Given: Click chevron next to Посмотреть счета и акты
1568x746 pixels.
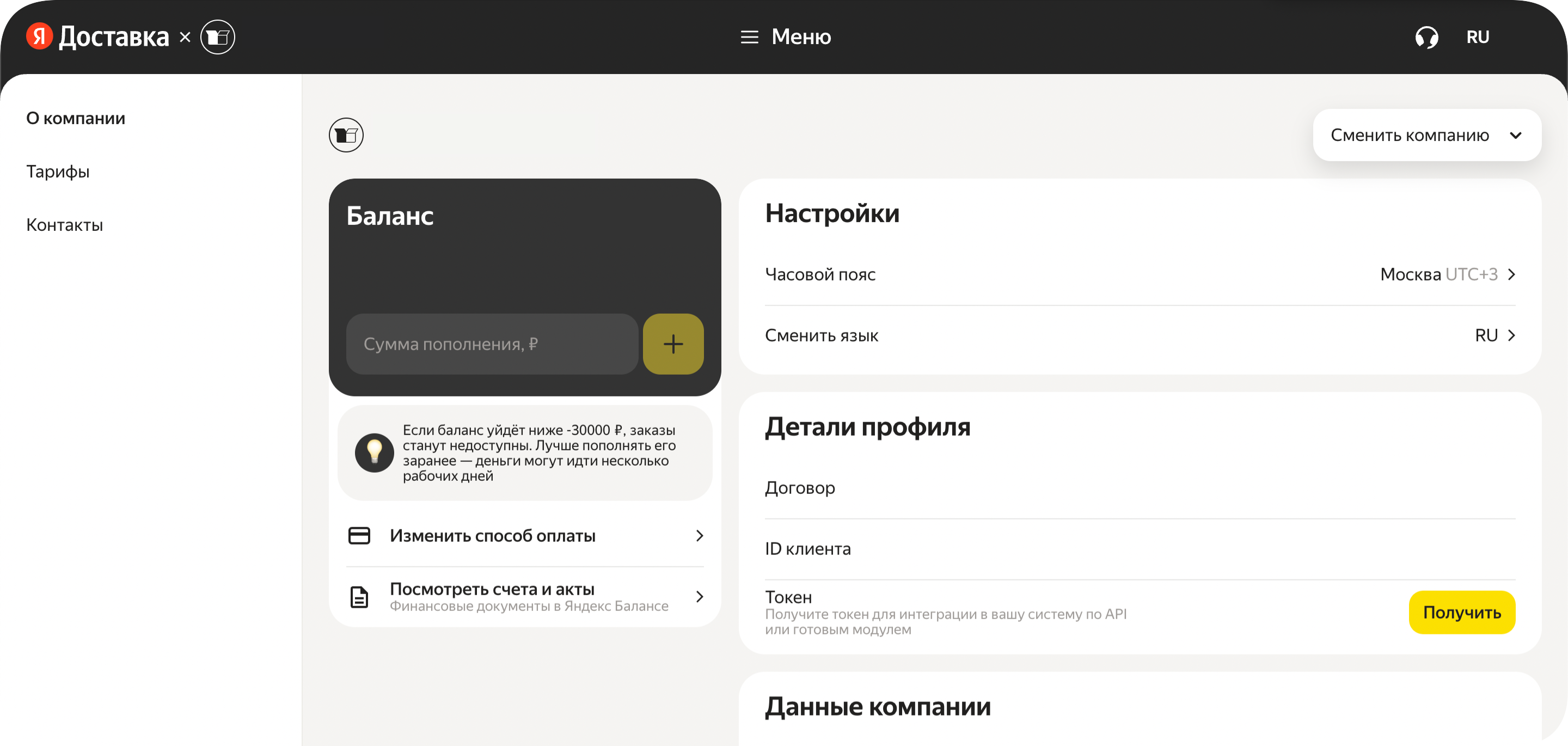Looking at the screenshot, I should [x=700, y=597].
